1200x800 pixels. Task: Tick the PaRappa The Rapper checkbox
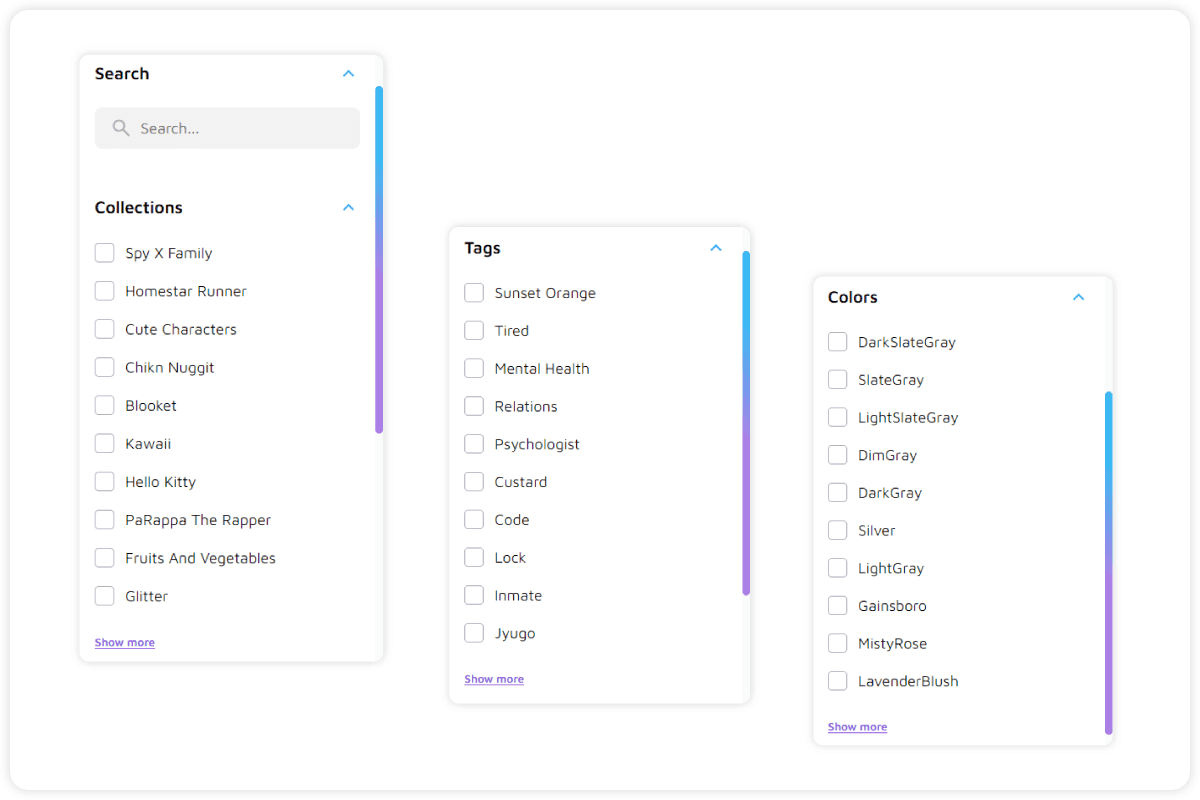(105, 520)
